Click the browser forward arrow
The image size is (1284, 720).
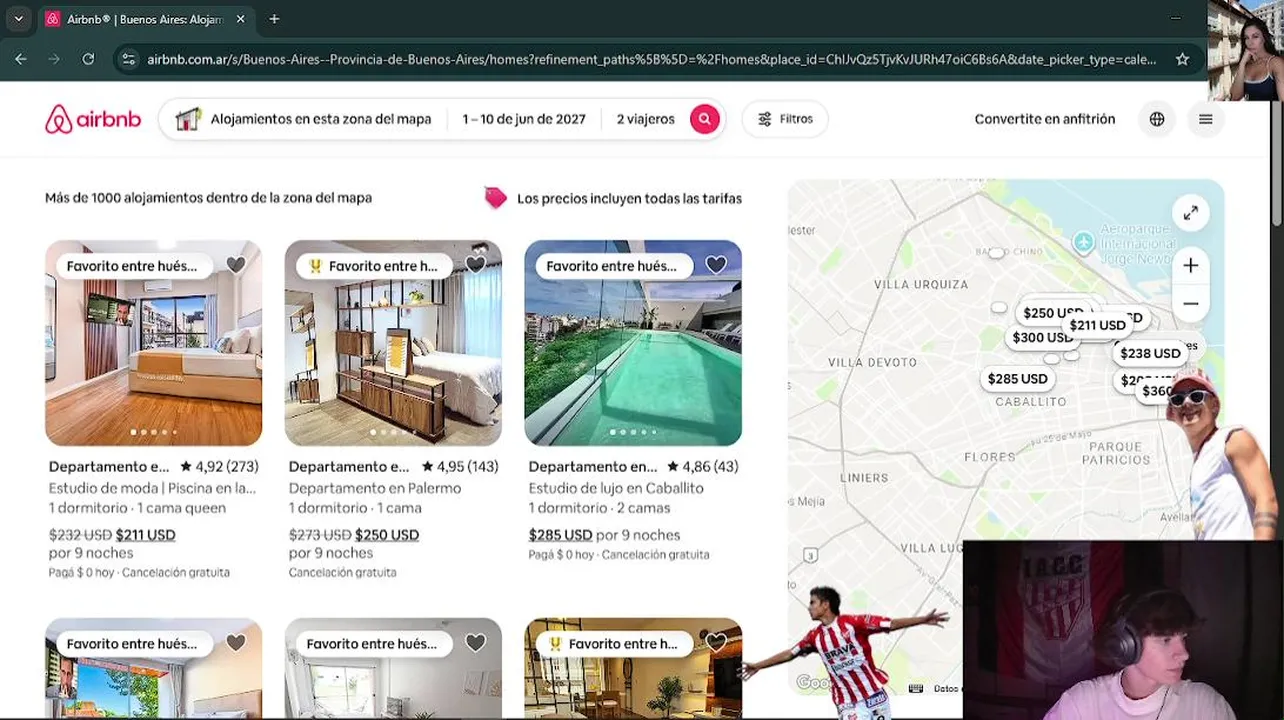pos(54,59)
